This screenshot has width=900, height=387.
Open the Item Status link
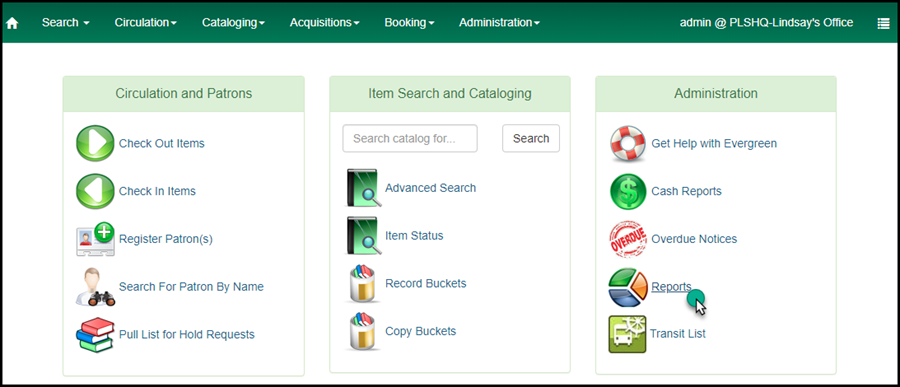pos(414,235)
